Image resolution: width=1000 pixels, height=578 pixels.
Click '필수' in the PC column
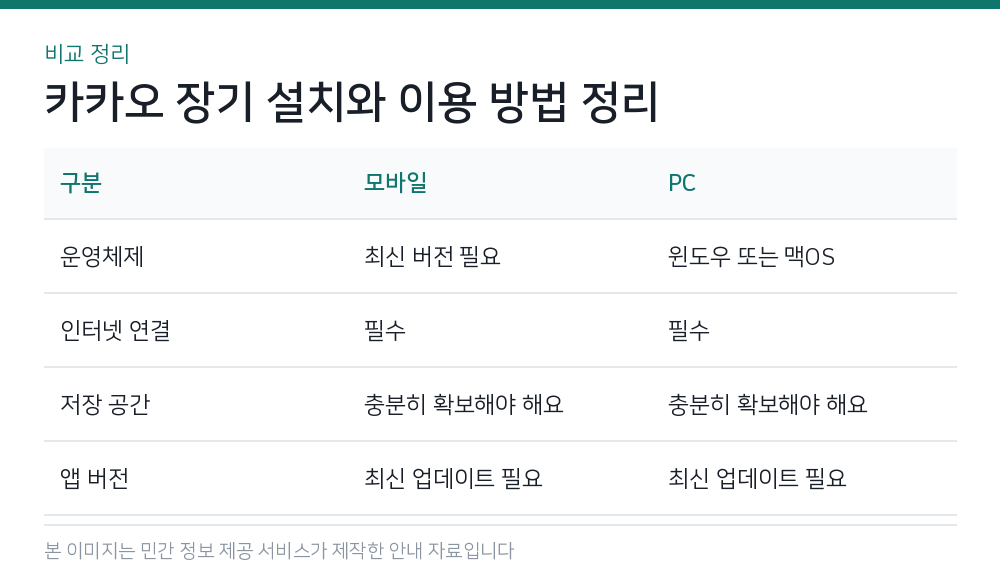pyautogui.click(x=689, y=330)
